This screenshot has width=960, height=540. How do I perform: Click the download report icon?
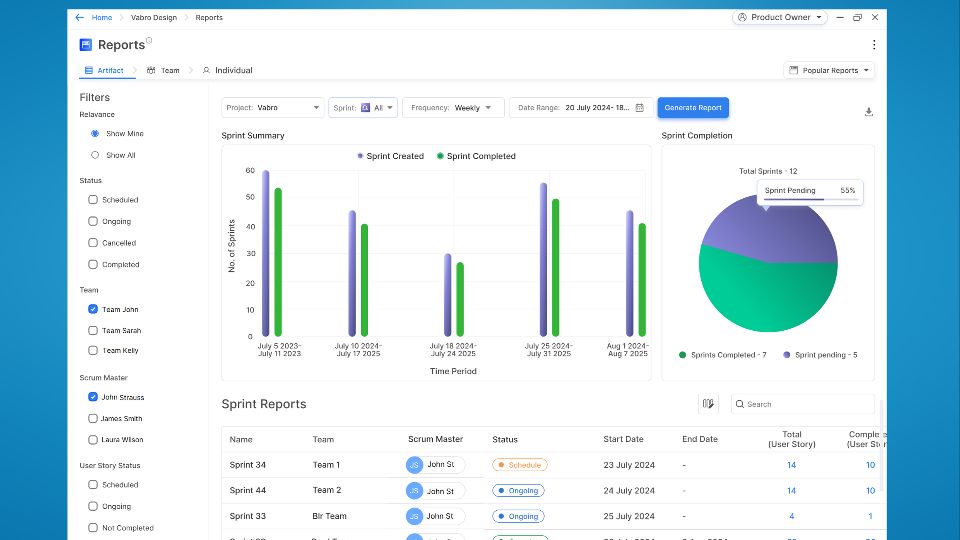(x=868, y=112)
